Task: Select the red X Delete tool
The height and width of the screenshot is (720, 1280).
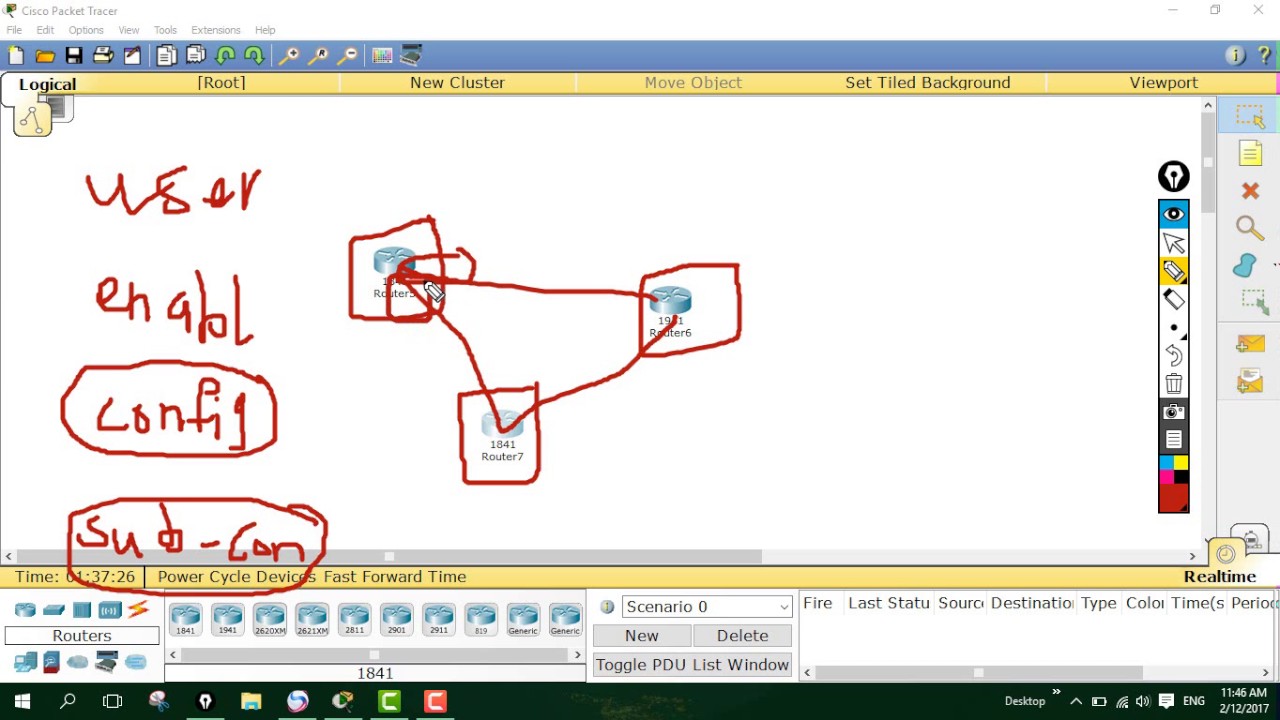Action: tap(1250, 191)
